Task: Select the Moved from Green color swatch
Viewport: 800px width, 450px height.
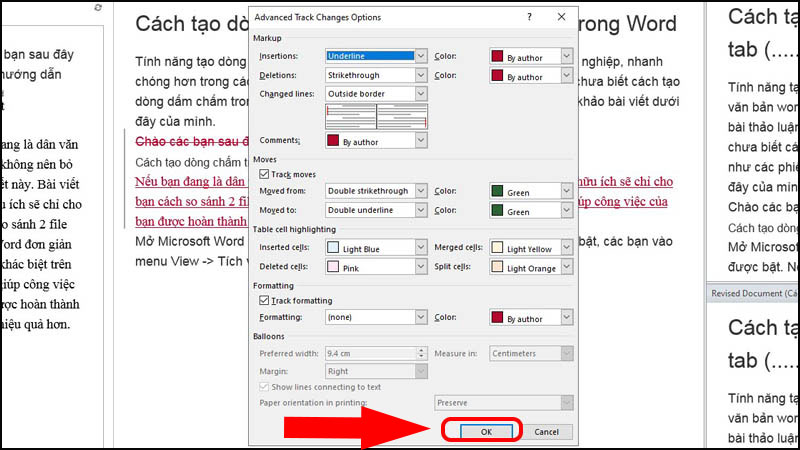Action: coord(531,192)
